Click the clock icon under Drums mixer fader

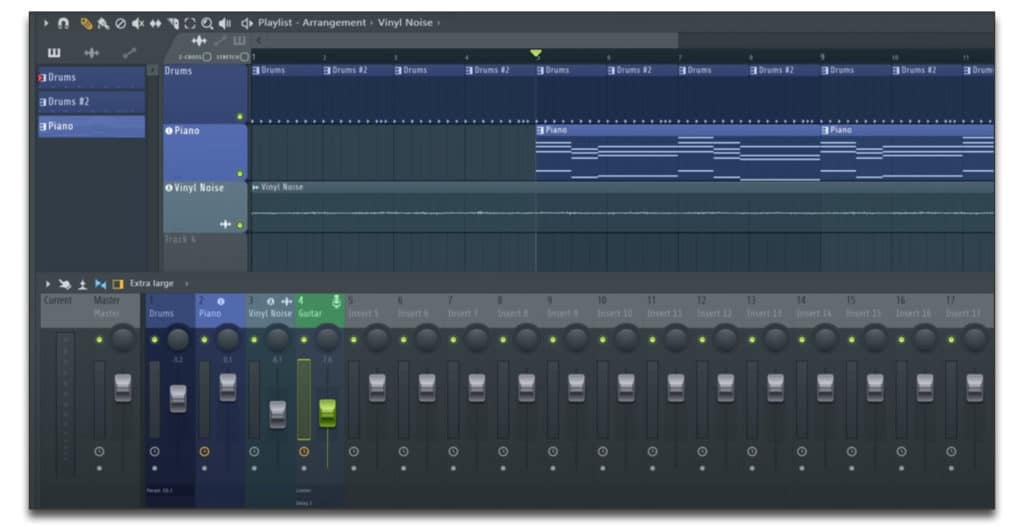pos(154,451)
